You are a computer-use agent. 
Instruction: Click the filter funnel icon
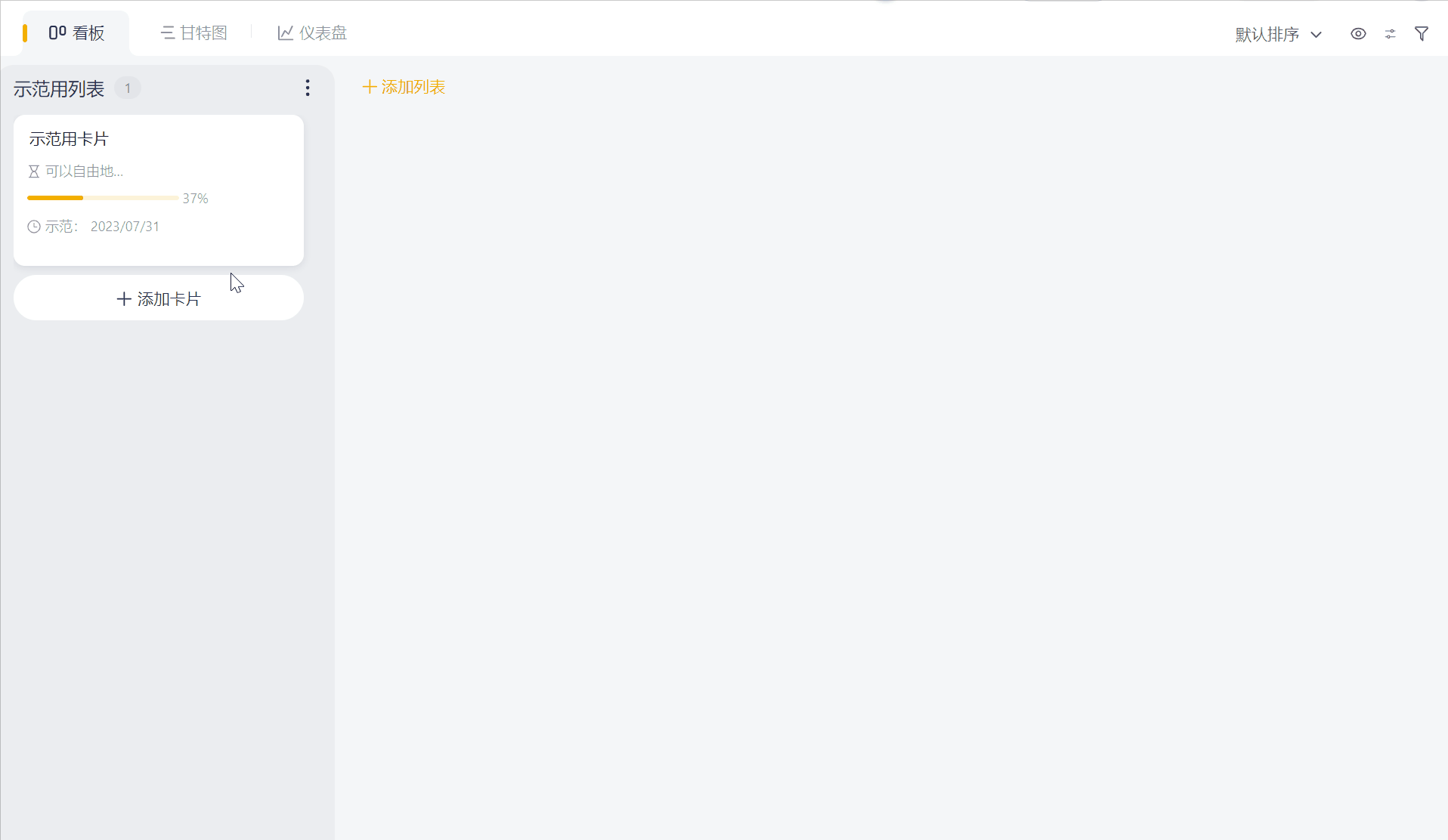1422,34
